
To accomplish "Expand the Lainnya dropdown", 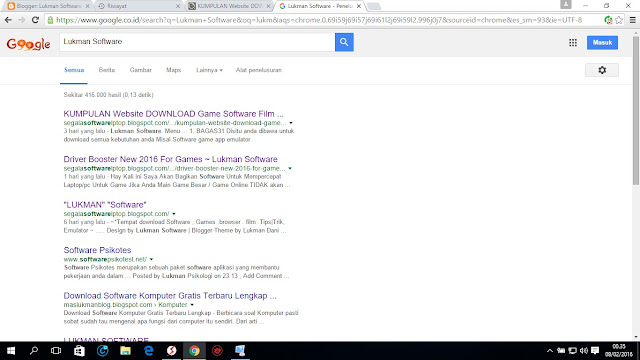I will [x=209, y=70].
